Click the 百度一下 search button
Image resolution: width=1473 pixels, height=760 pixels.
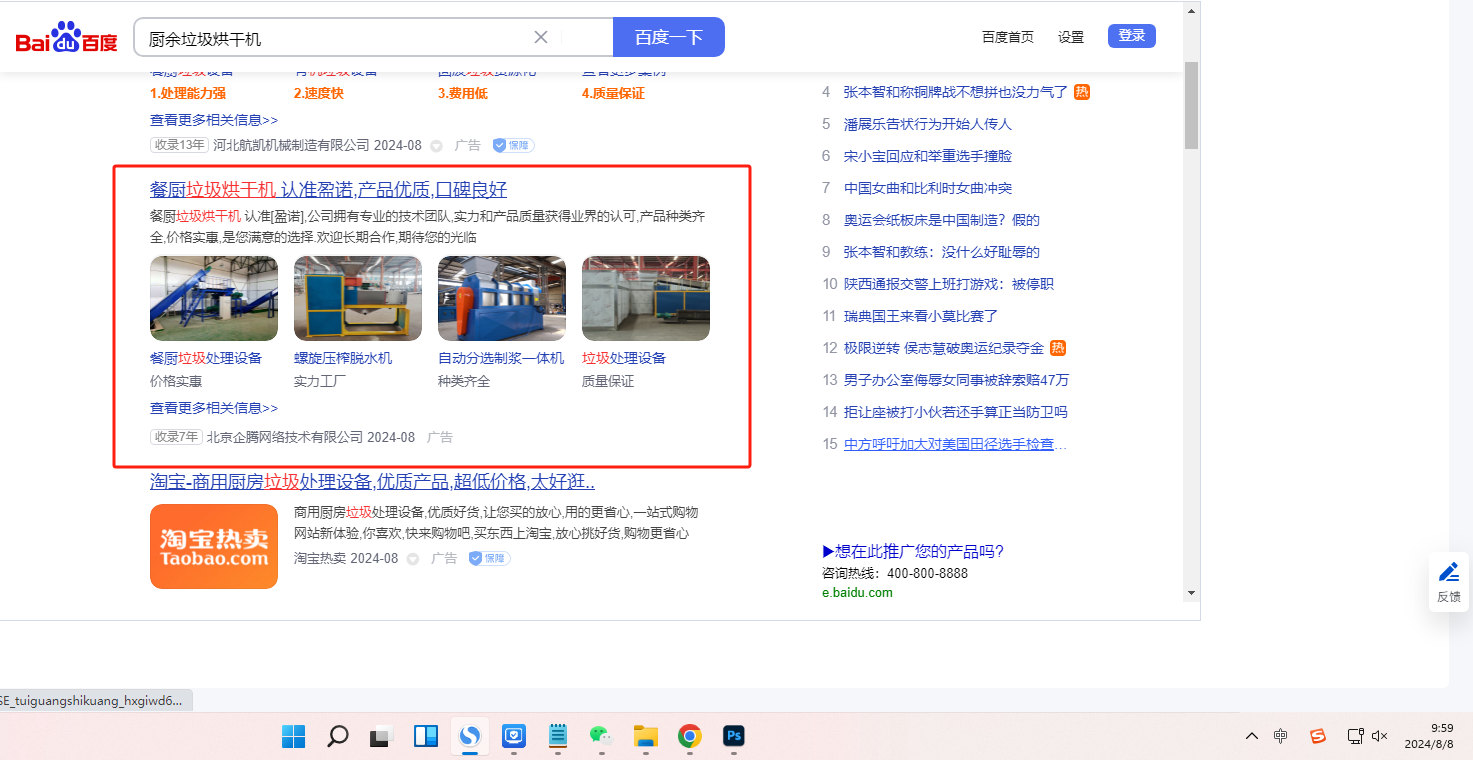[669, 37]
